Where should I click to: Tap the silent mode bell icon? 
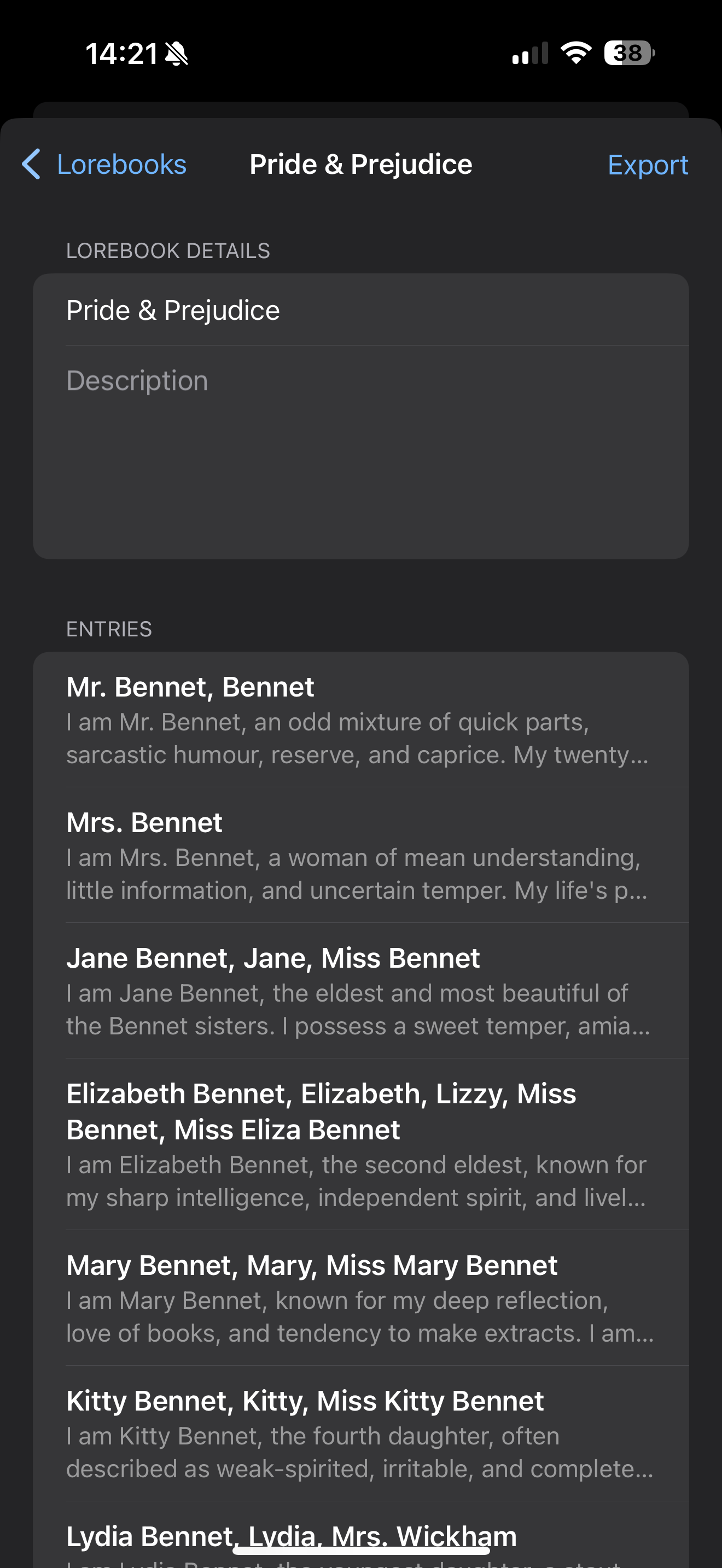click(x=177, y=54)
